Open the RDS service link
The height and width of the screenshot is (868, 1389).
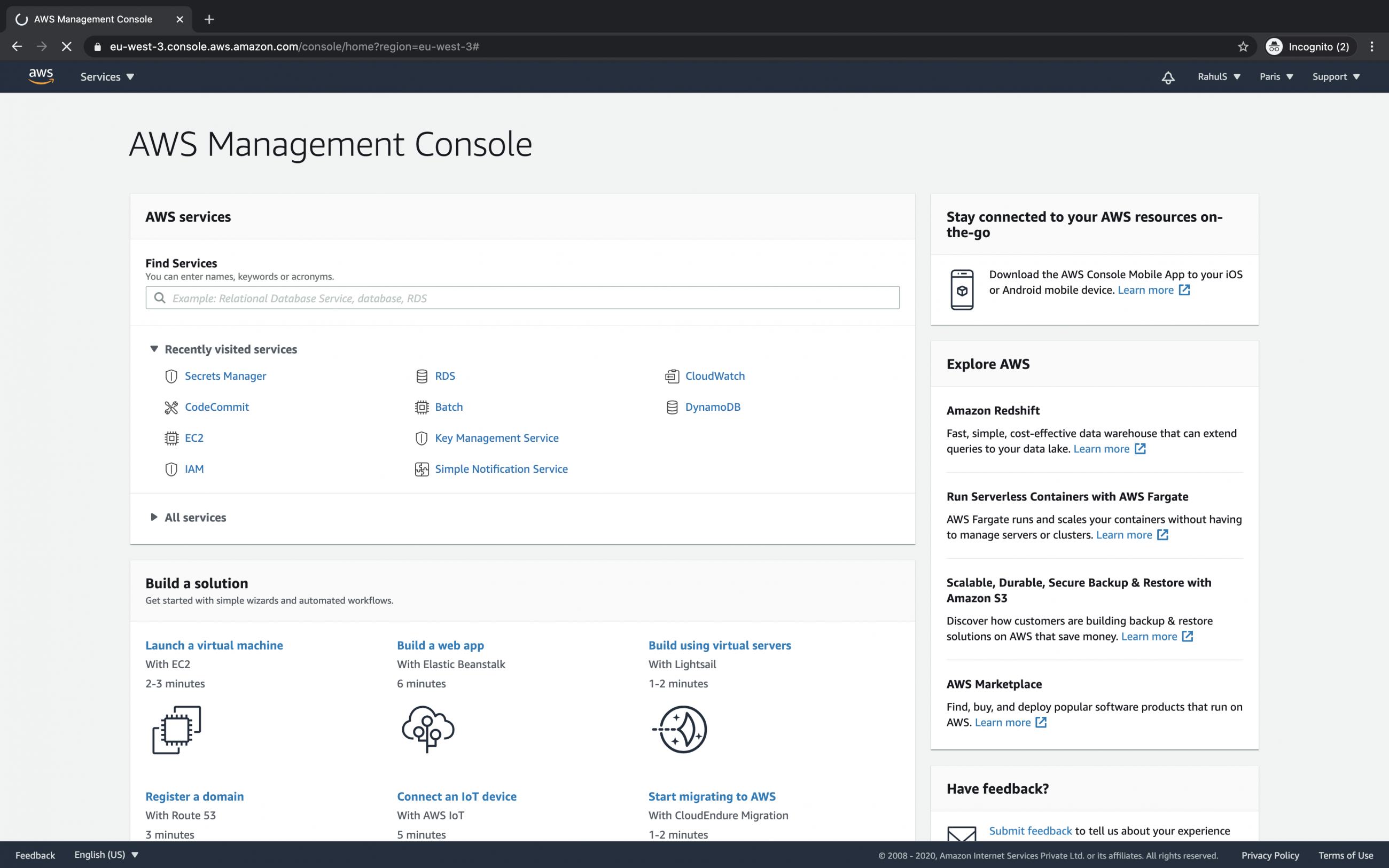445,376
